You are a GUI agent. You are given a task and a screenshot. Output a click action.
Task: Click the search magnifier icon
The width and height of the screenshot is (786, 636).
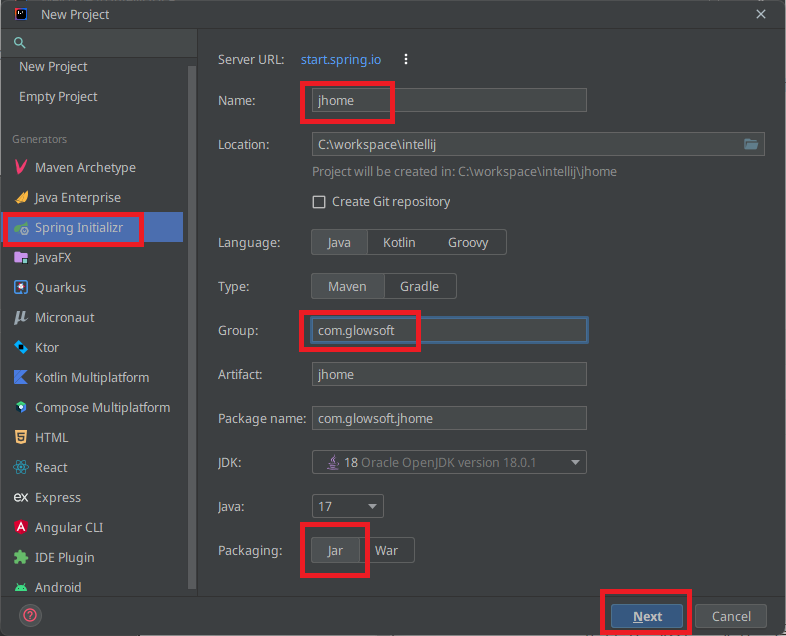coord(20,43)
